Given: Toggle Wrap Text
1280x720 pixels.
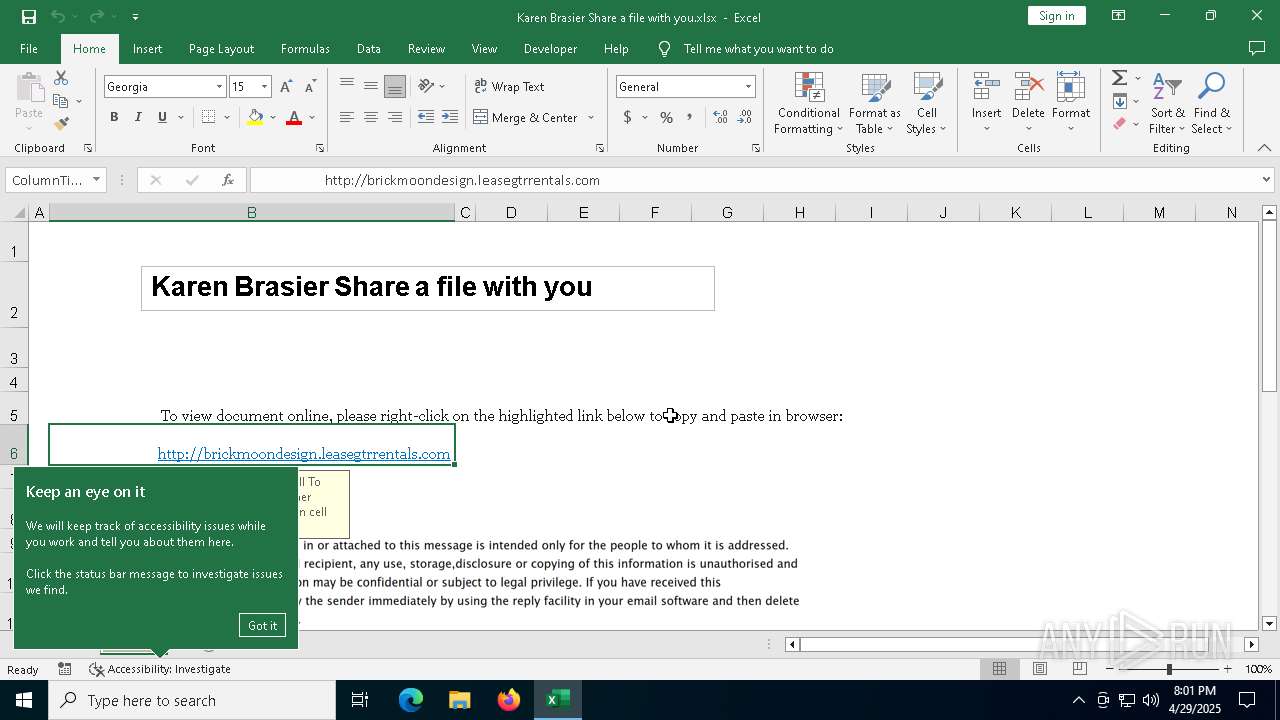Looking at the screenshot, I should [509, 87].
